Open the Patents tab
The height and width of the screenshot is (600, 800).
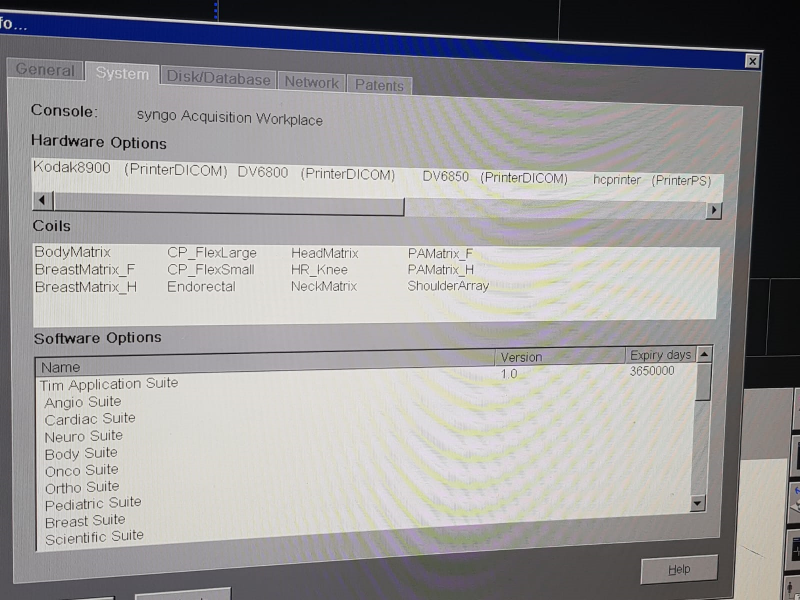(x=379, y=86)
